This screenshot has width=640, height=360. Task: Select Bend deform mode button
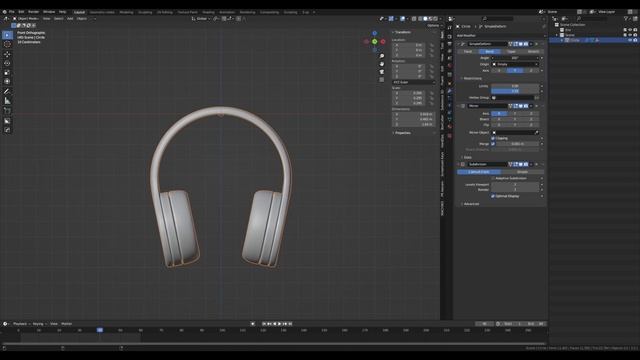click(x=489, y=52)
